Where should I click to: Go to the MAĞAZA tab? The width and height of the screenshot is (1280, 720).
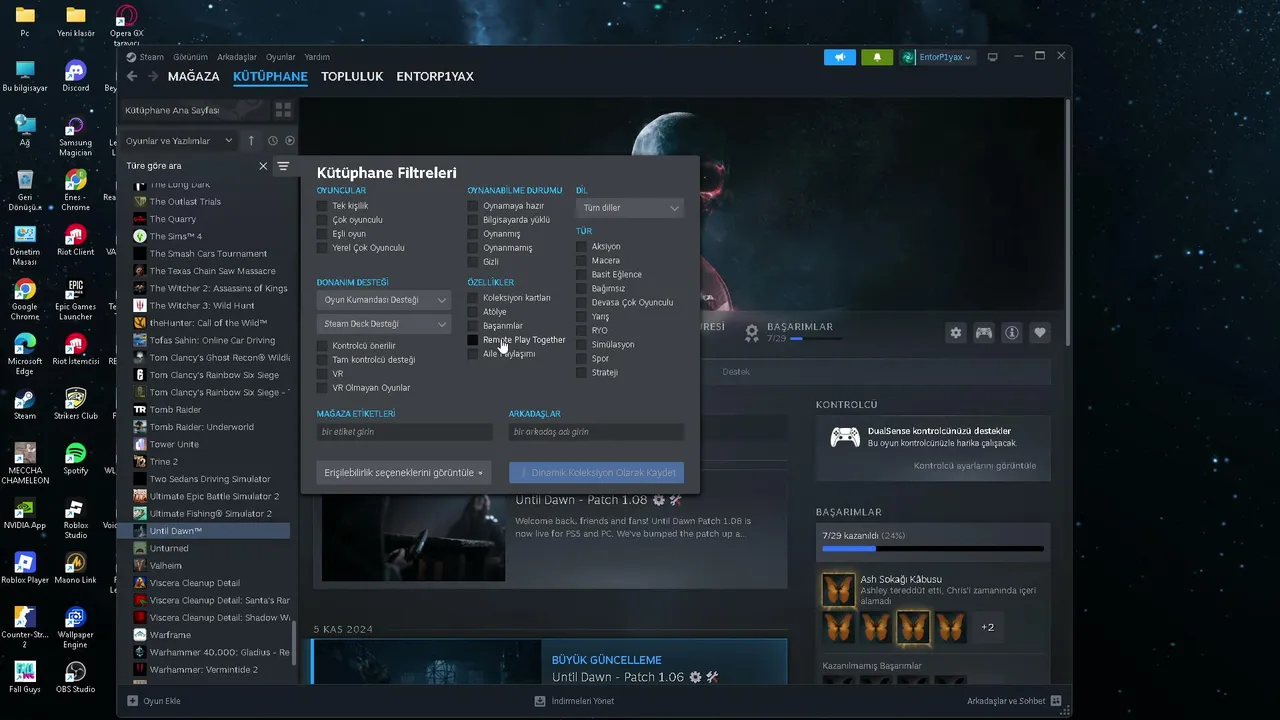[194, 77]
